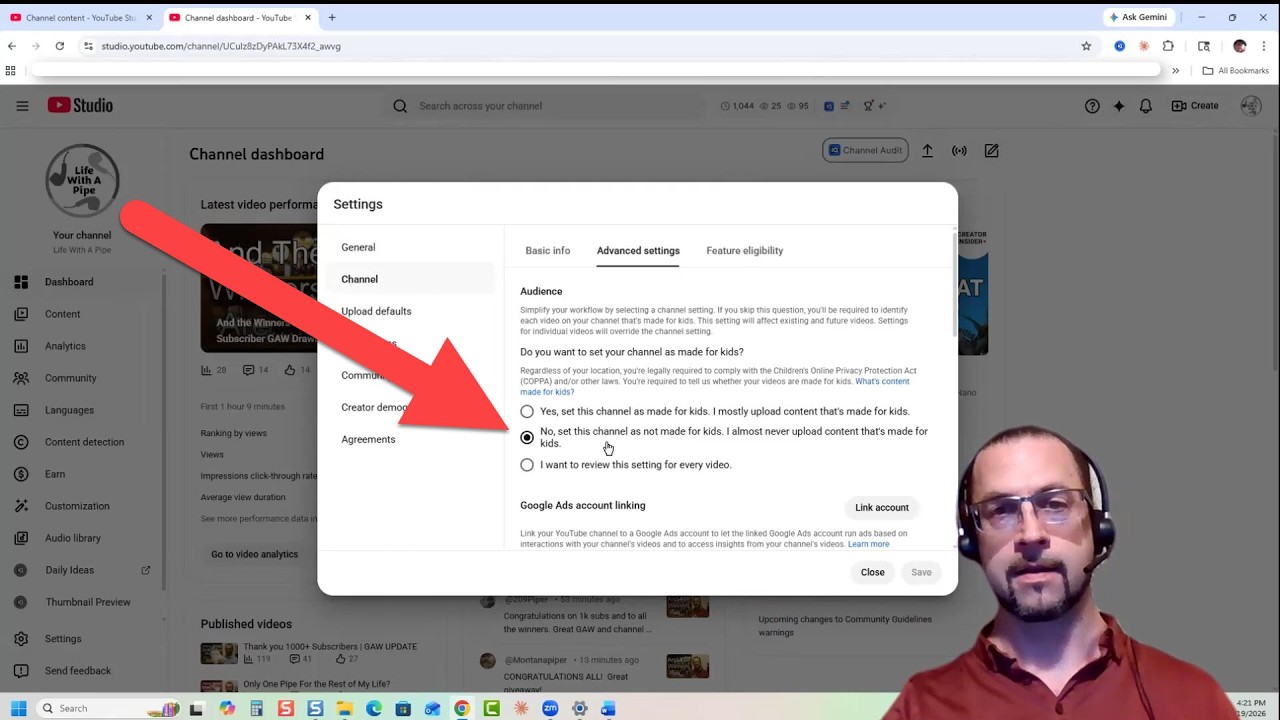Image resolution: width=1280 pixels, height=720 pixels.
Task: Open Learn more about Google Ads linking
Action: tap(868, 544)
